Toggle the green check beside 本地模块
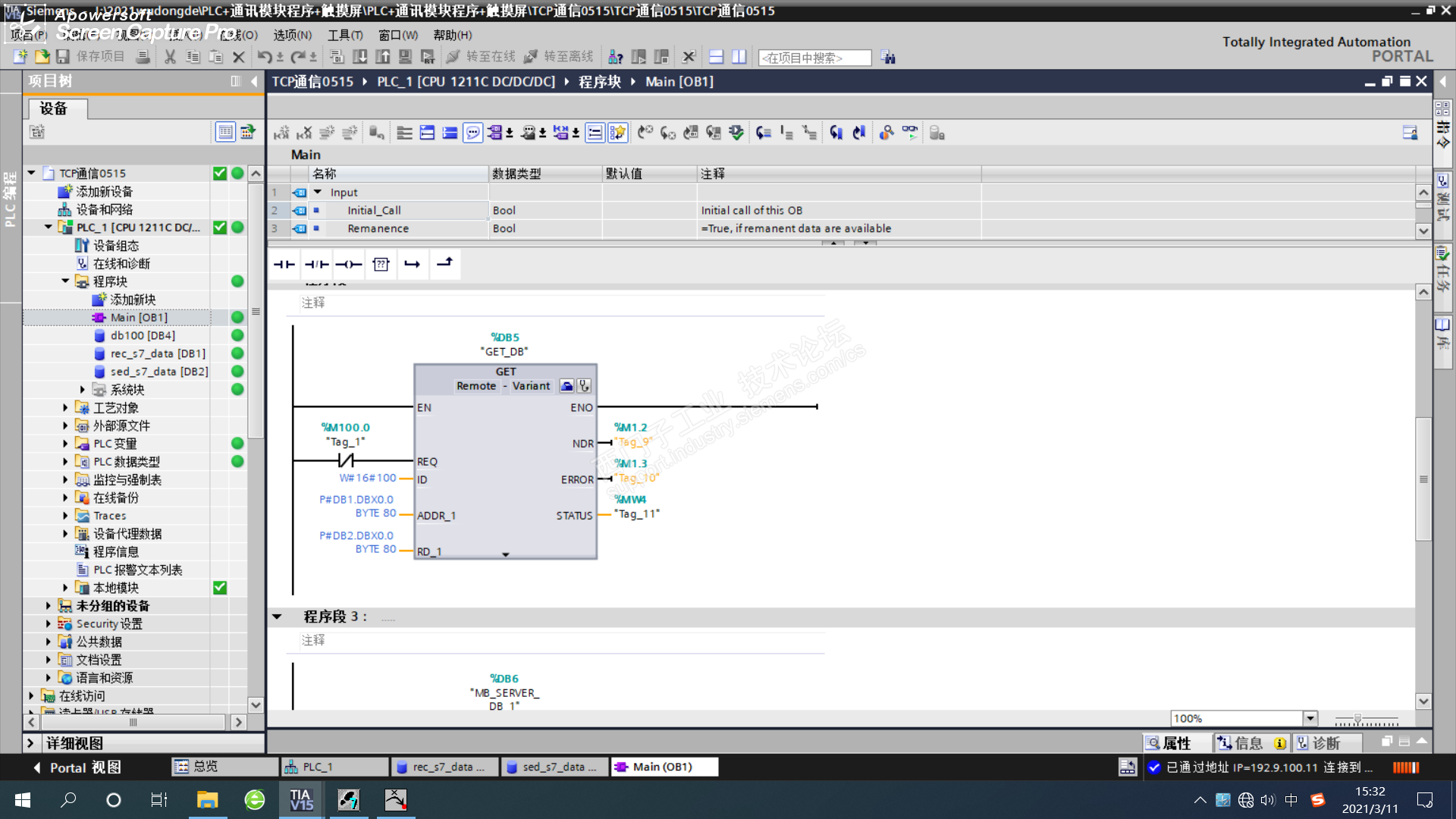 point(220,588)
